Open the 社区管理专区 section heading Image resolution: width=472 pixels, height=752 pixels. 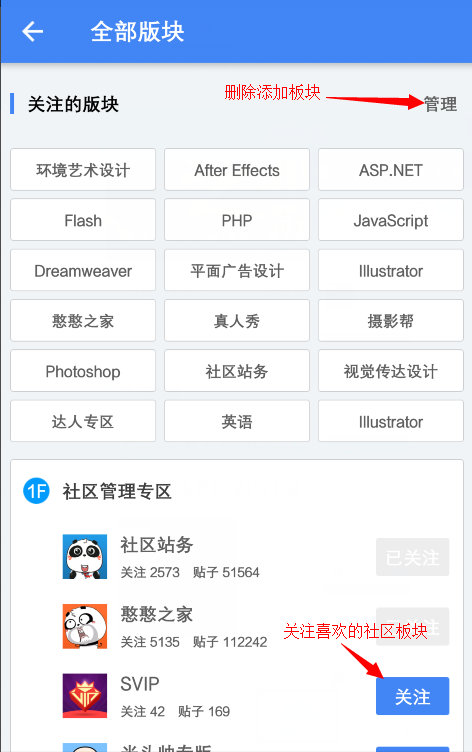point(117,492)
